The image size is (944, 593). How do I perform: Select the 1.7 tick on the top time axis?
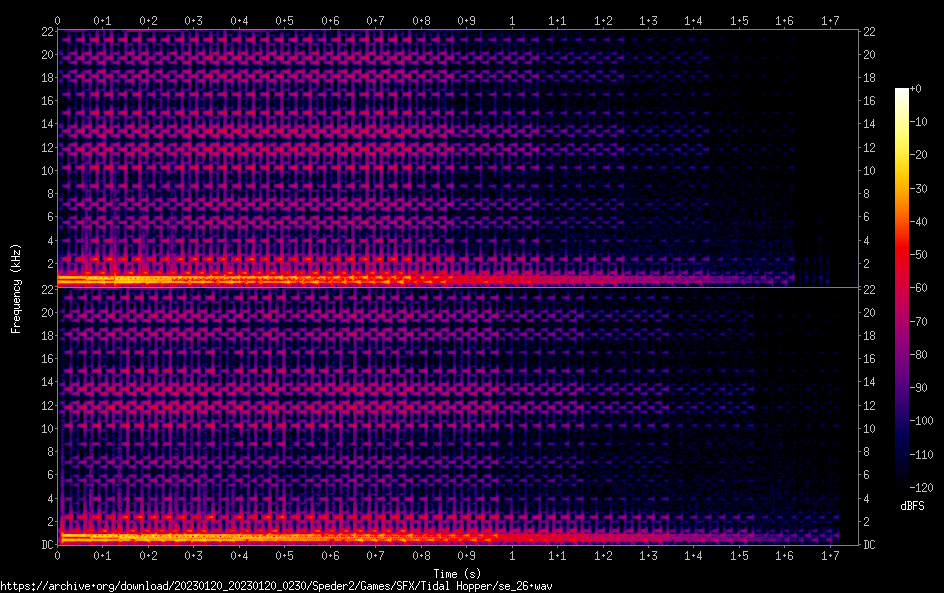(830, 20)
